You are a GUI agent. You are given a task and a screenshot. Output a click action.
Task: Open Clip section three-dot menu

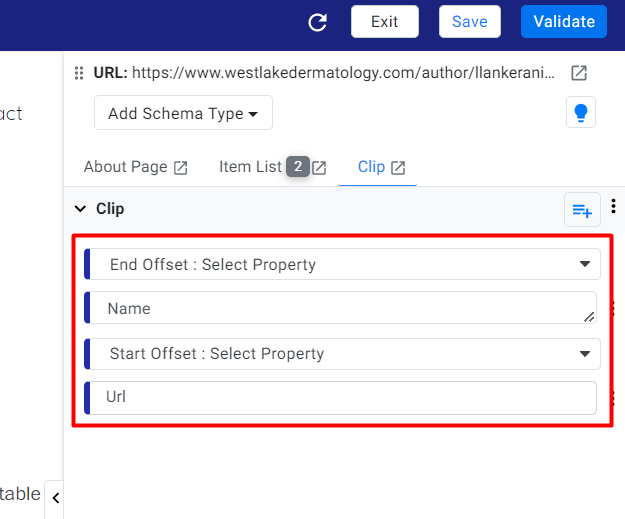pyautogui.click(x=613, y=206)
